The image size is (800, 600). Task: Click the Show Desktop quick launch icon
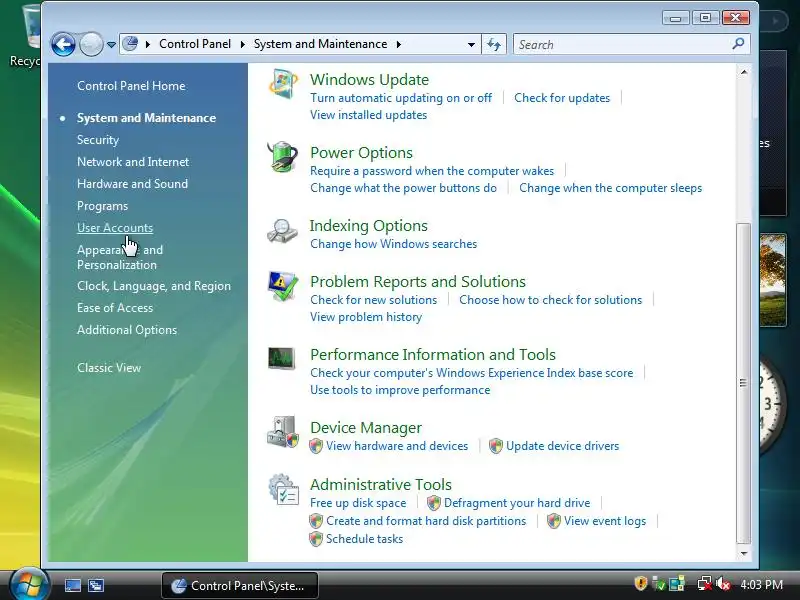tap(72, 585)
